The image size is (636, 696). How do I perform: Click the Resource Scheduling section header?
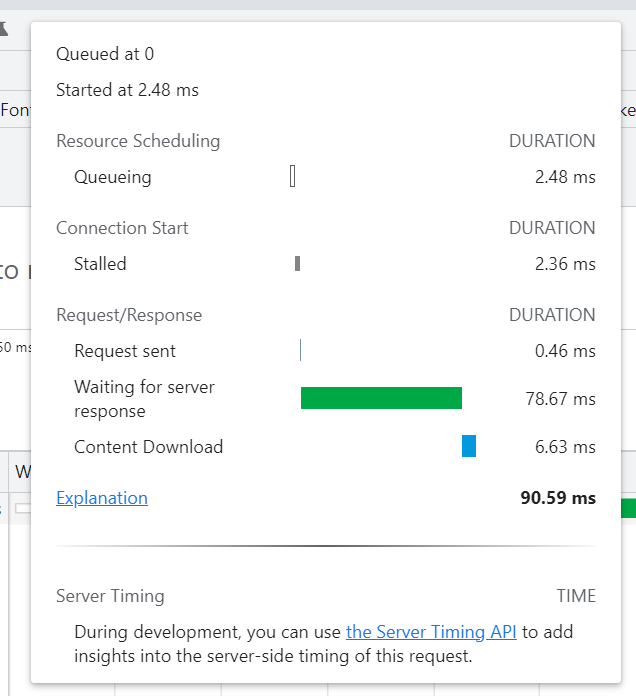(x=138, y=141)
